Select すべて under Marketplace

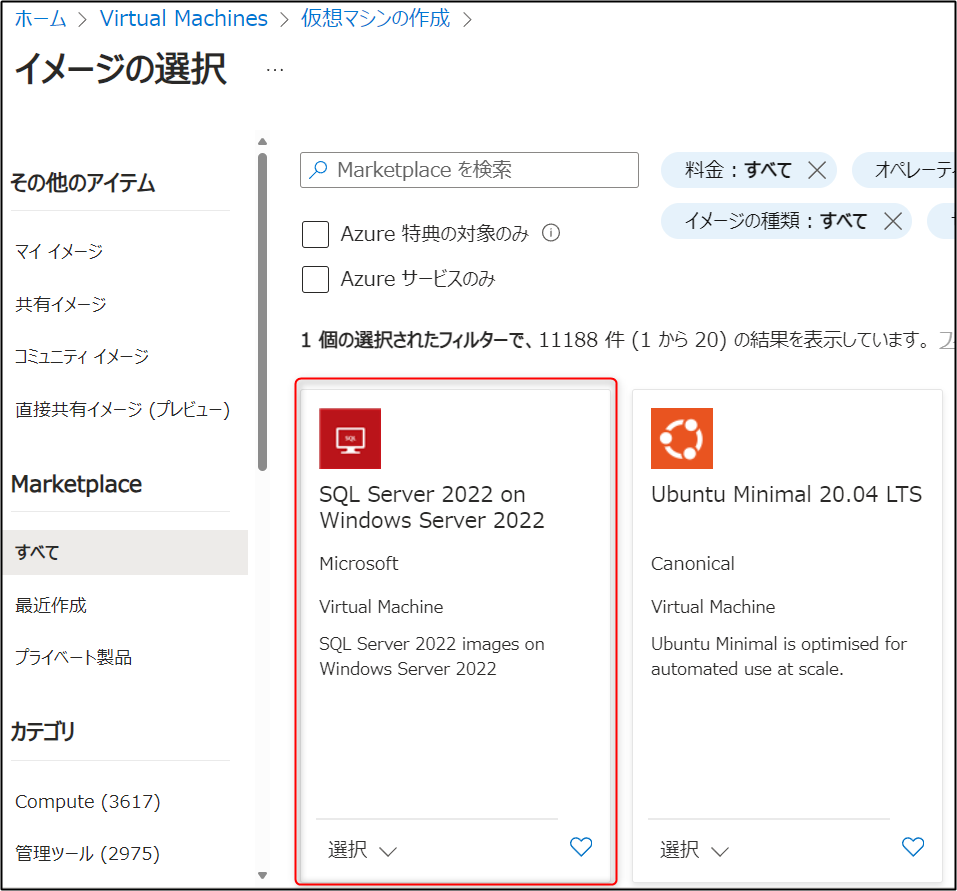point(125,552)
